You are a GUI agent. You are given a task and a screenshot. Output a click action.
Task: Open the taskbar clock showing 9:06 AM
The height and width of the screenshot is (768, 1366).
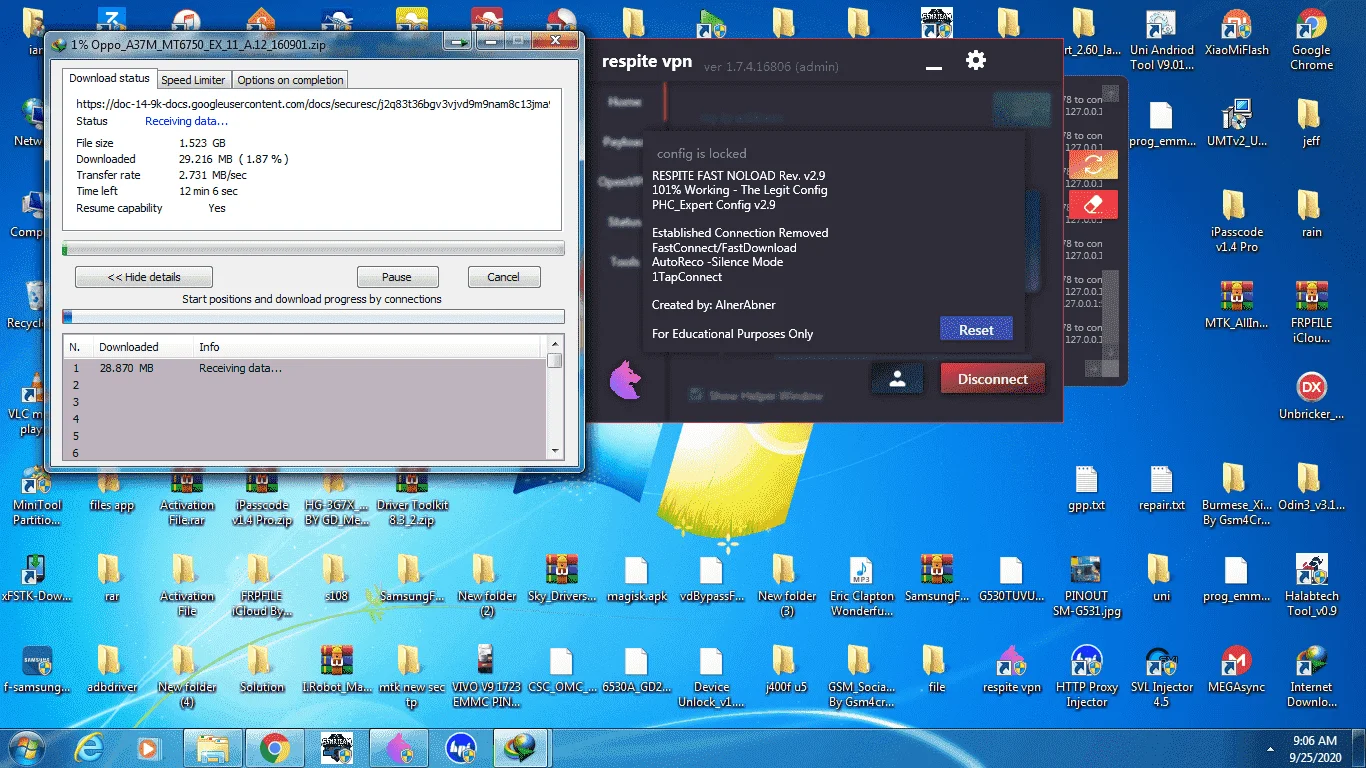1315,748
